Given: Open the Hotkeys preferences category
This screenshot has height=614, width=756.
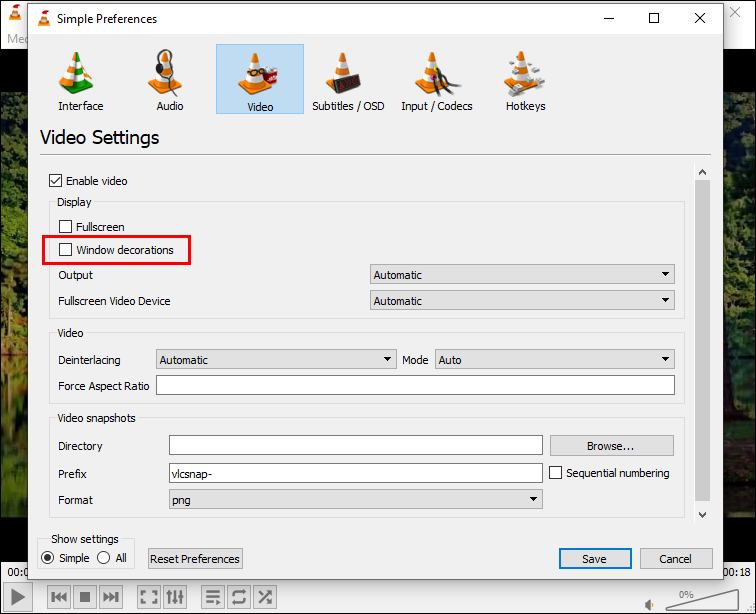Looking at the screenshot, I should 526,80.
